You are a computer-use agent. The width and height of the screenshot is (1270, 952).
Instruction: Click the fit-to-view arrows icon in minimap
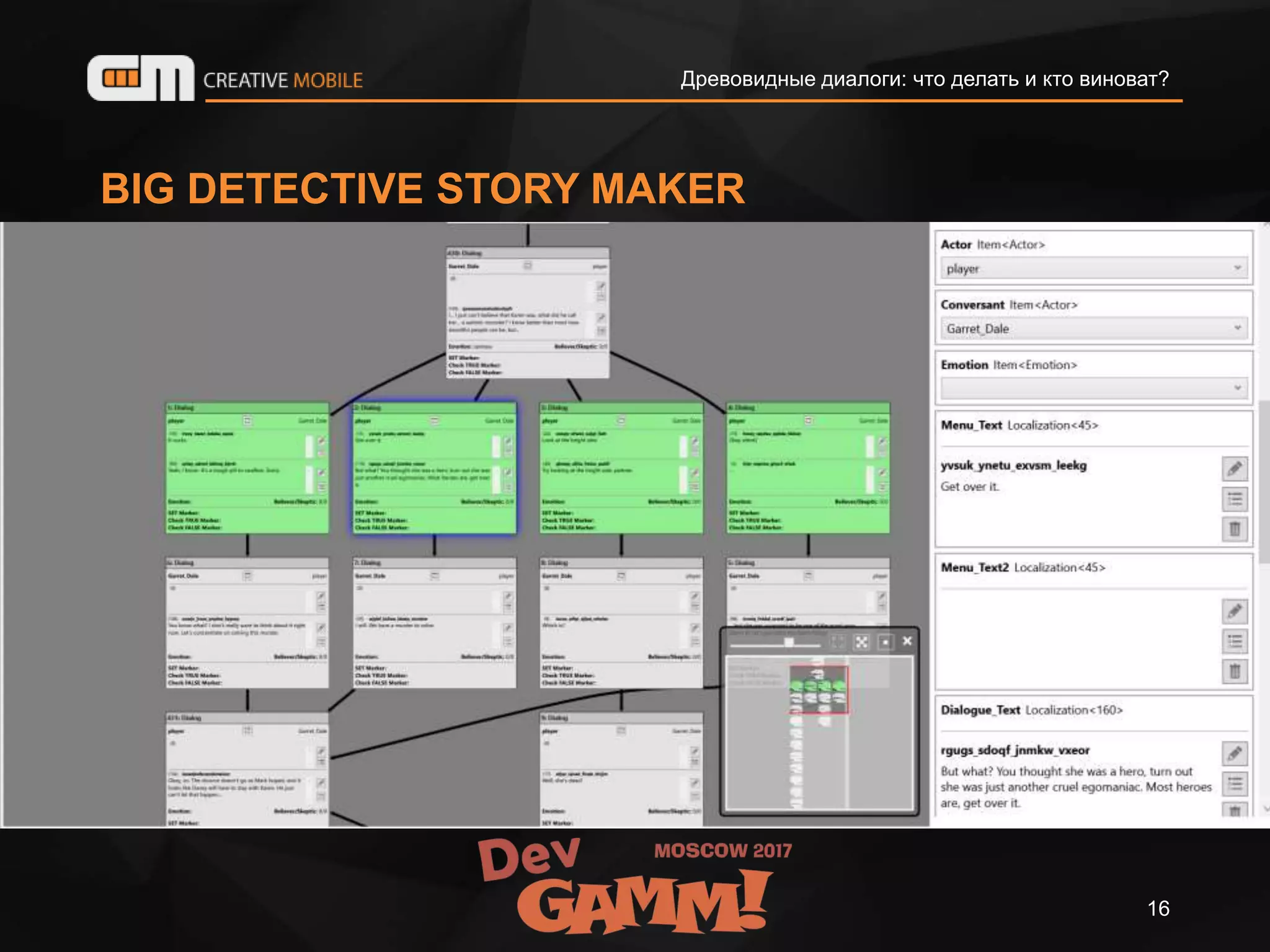point(861,642)
